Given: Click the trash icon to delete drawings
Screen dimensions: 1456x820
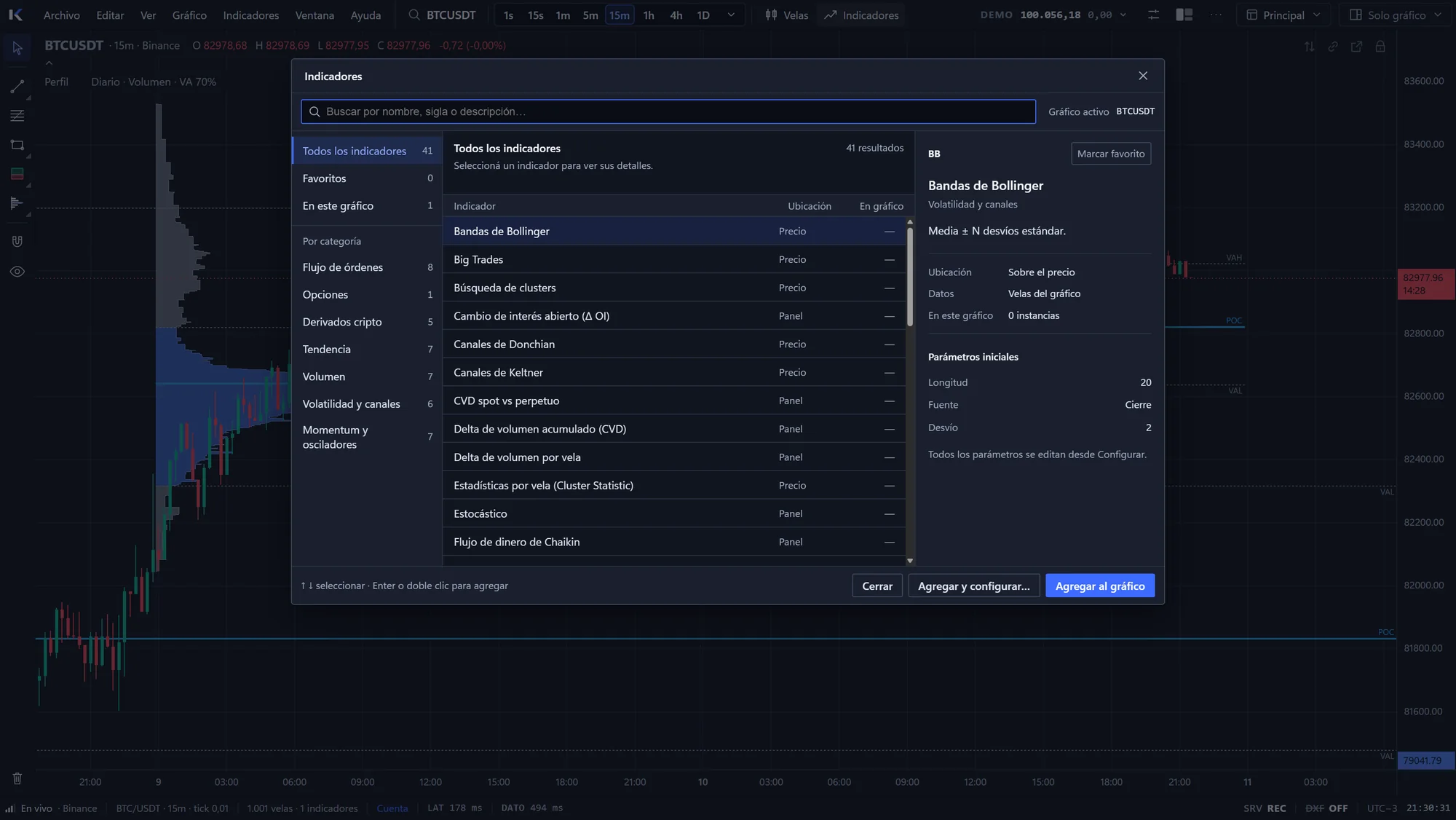Looking at the screenshot, I should point(17,778).
